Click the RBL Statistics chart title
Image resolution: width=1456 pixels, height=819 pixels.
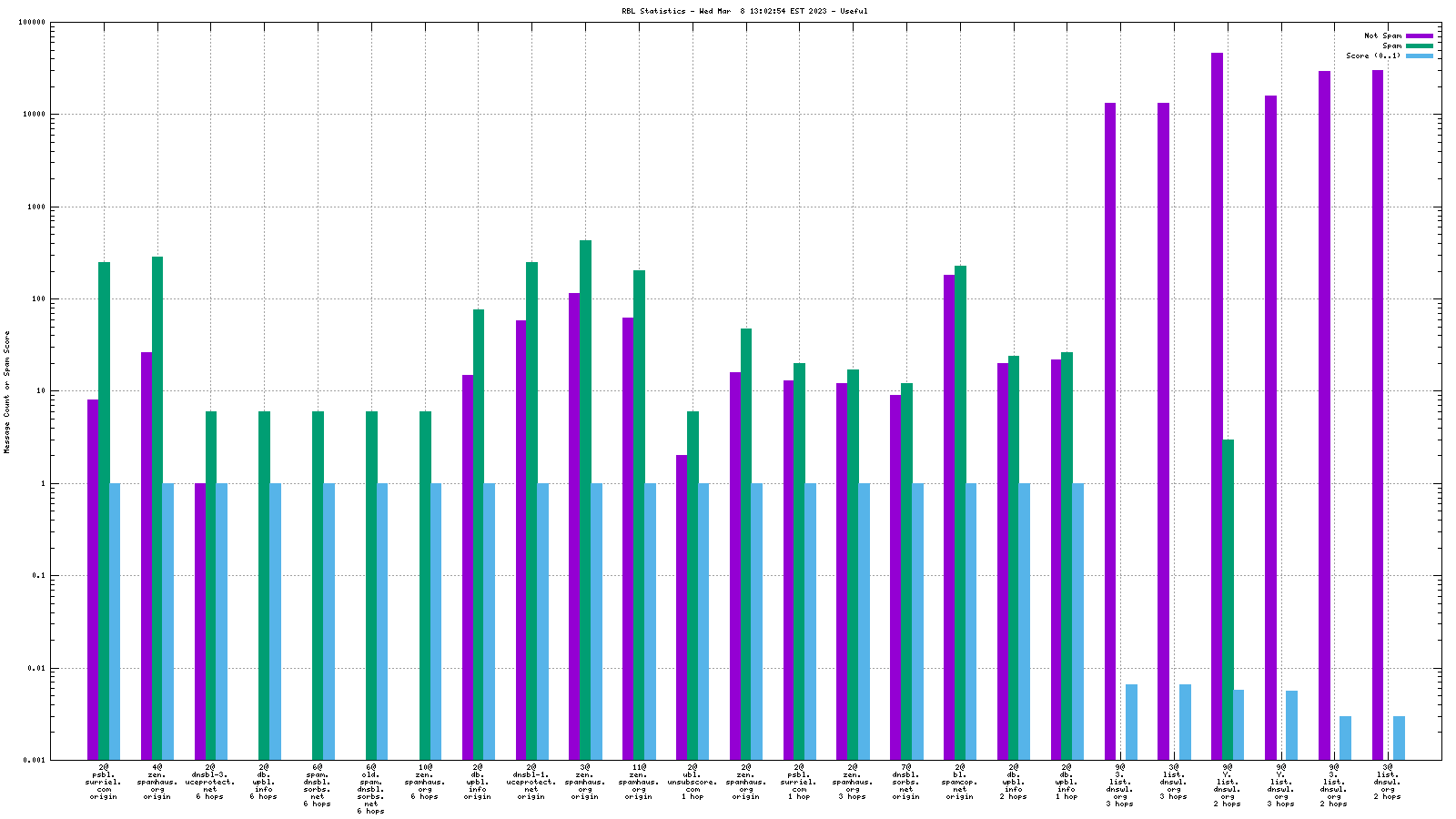[744, 11]
